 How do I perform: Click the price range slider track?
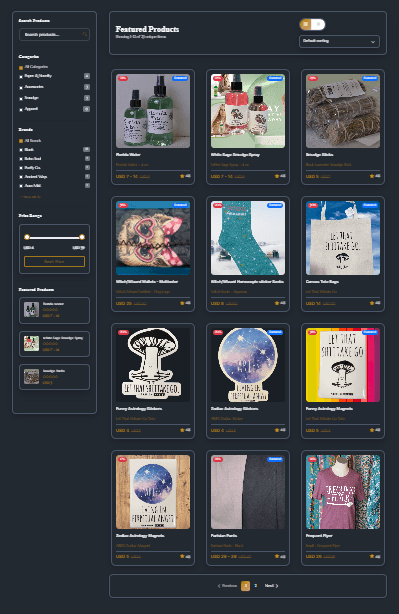tap(54, 237)
